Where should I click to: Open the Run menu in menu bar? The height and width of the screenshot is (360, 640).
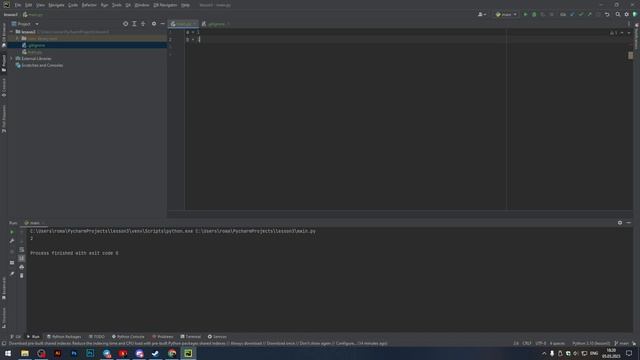tap(104, 5)
